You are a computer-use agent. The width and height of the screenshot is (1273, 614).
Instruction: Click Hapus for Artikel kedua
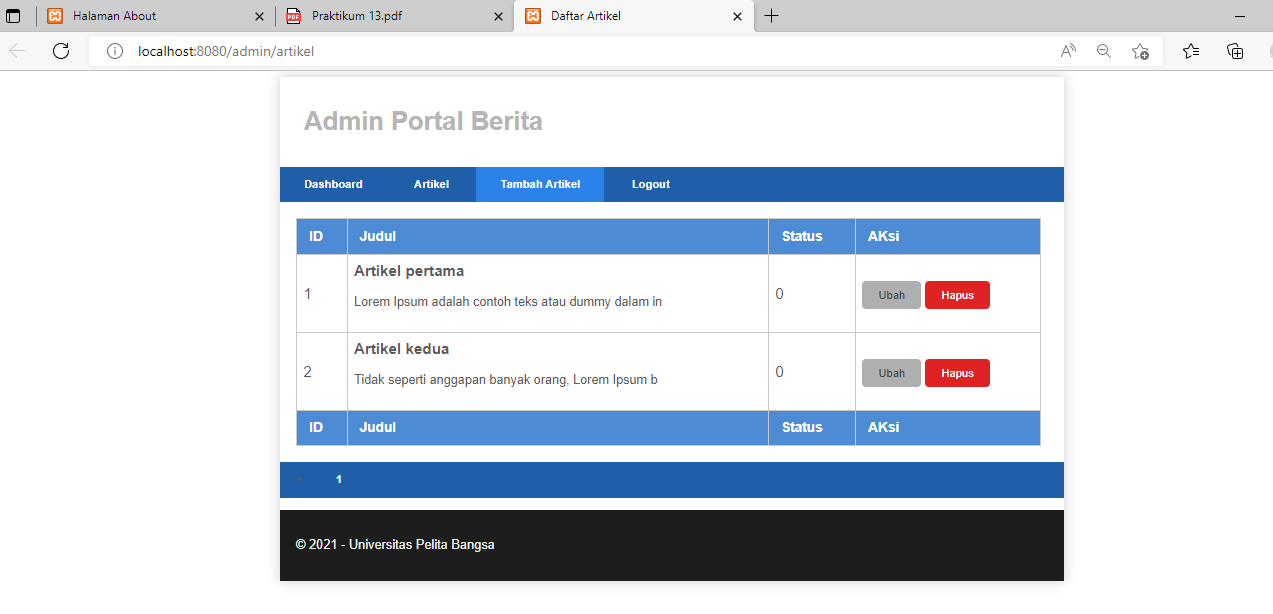click(x=956, y=372)
